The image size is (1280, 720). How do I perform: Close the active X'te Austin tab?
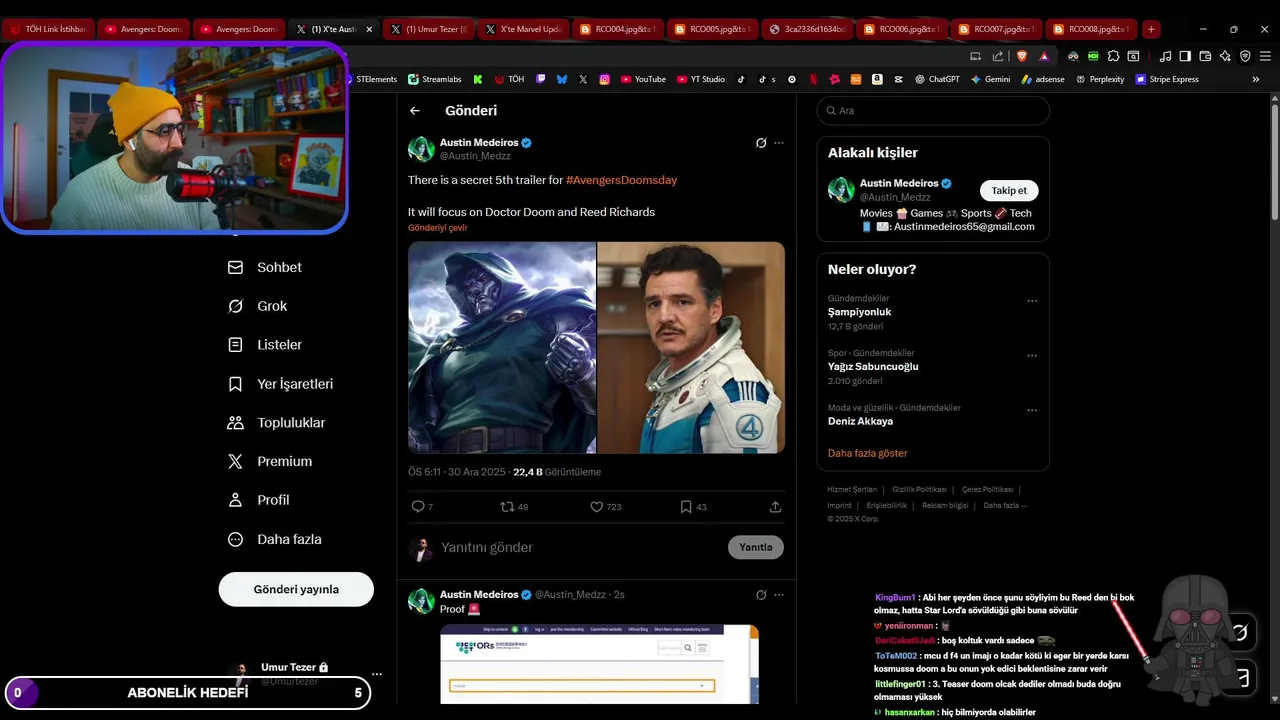coord(369,29)
